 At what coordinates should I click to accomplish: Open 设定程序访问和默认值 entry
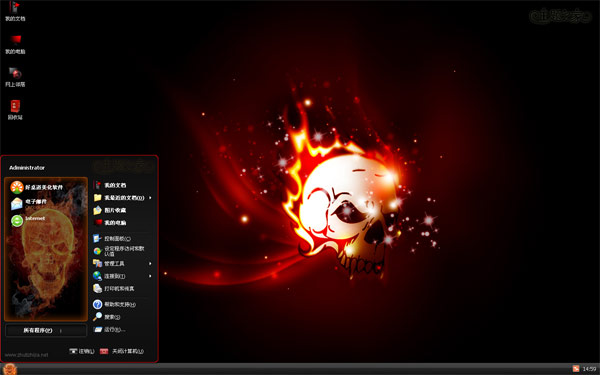click(x=119, y=251)
